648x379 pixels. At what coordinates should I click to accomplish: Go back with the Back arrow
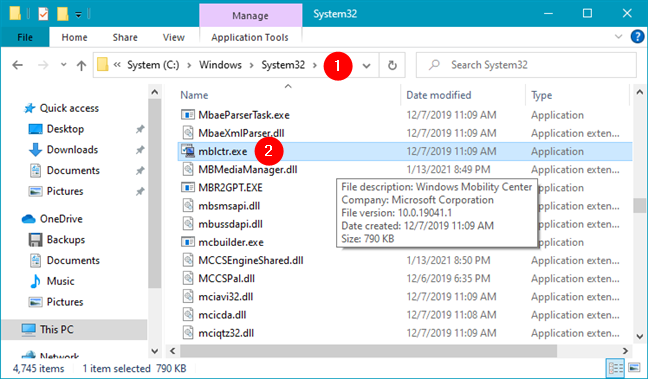(17, 65)
